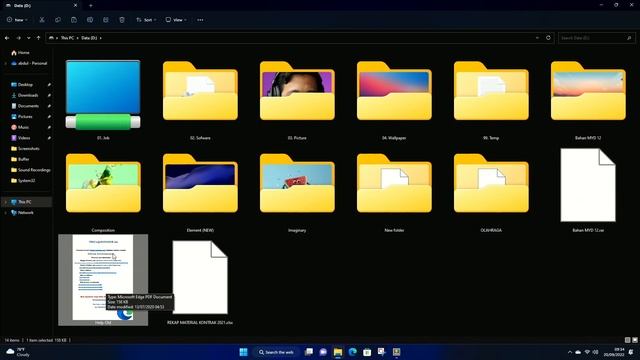This screenshot has height=360, width=640.
Task: Switch to large thumbnails view status bar icon
Action: point(635,340)
